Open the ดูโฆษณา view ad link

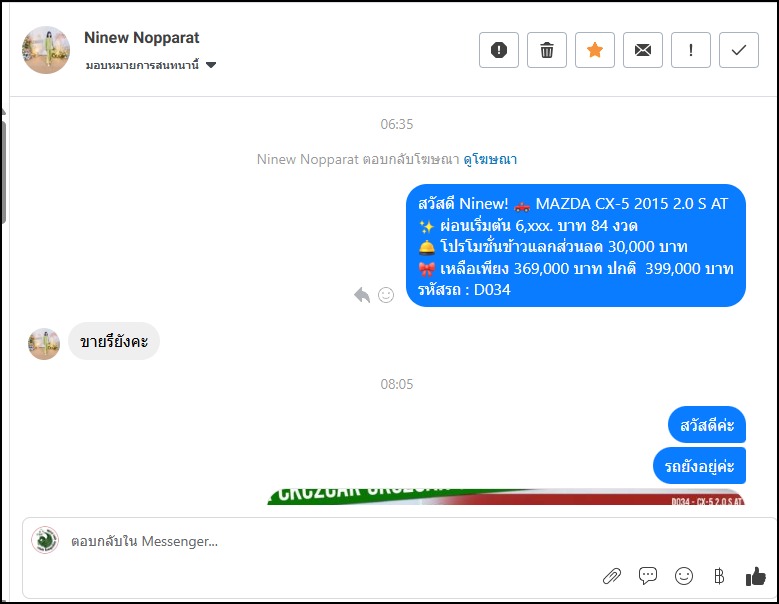click(490, 159)
